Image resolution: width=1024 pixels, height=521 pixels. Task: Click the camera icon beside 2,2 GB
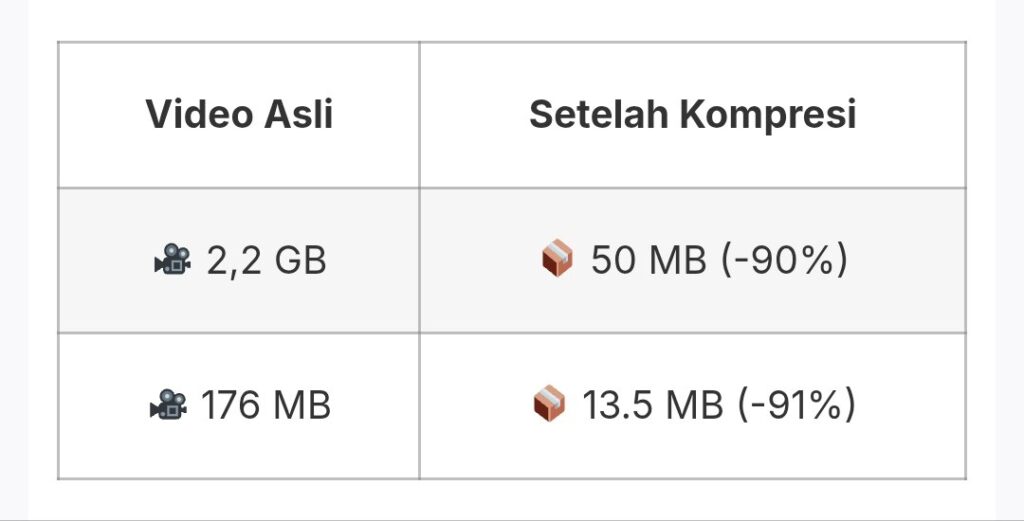(171, 261)
